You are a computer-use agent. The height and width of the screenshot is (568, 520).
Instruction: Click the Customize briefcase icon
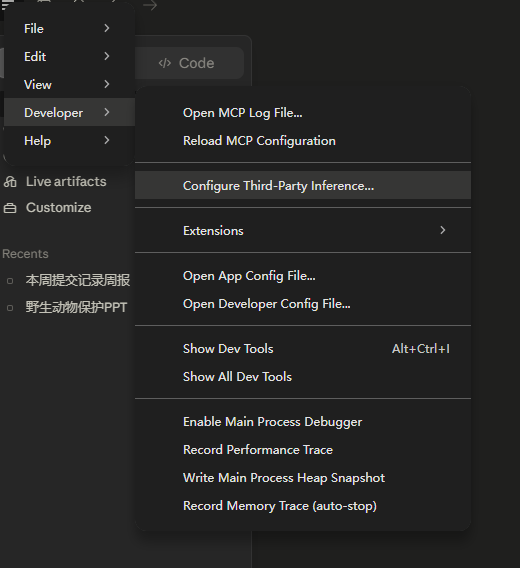point(10,208)
